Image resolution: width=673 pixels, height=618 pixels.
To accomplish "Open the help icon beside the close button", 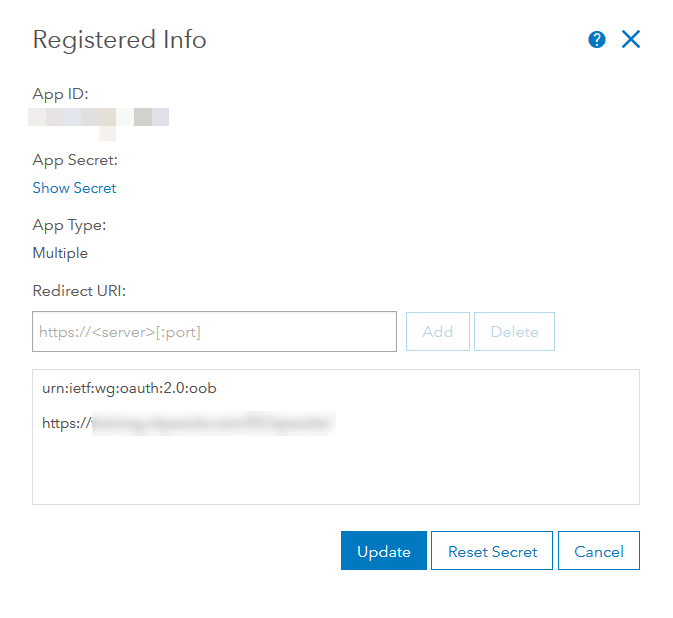I will tap(597, 40).
